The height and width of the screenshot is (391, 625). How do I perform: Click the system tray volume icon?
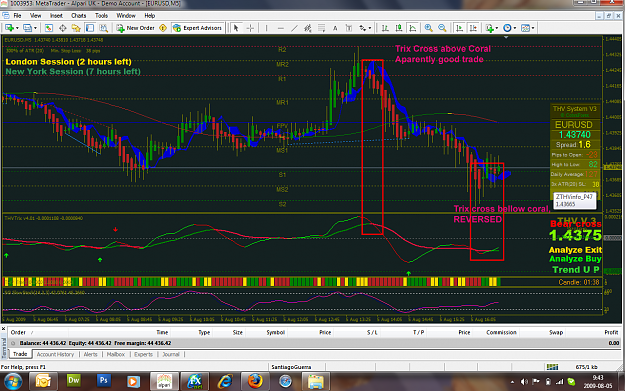pos(525,381)
